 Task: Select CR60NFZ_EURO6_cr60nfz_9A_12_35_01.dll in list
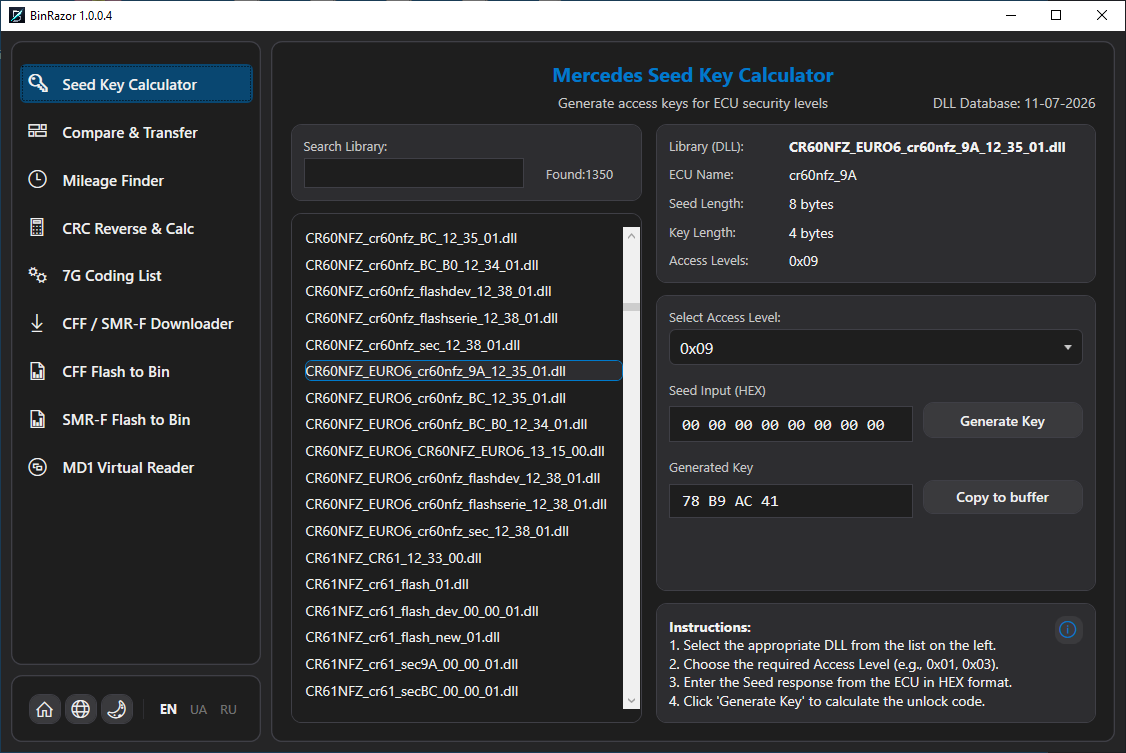click(463, 370)
